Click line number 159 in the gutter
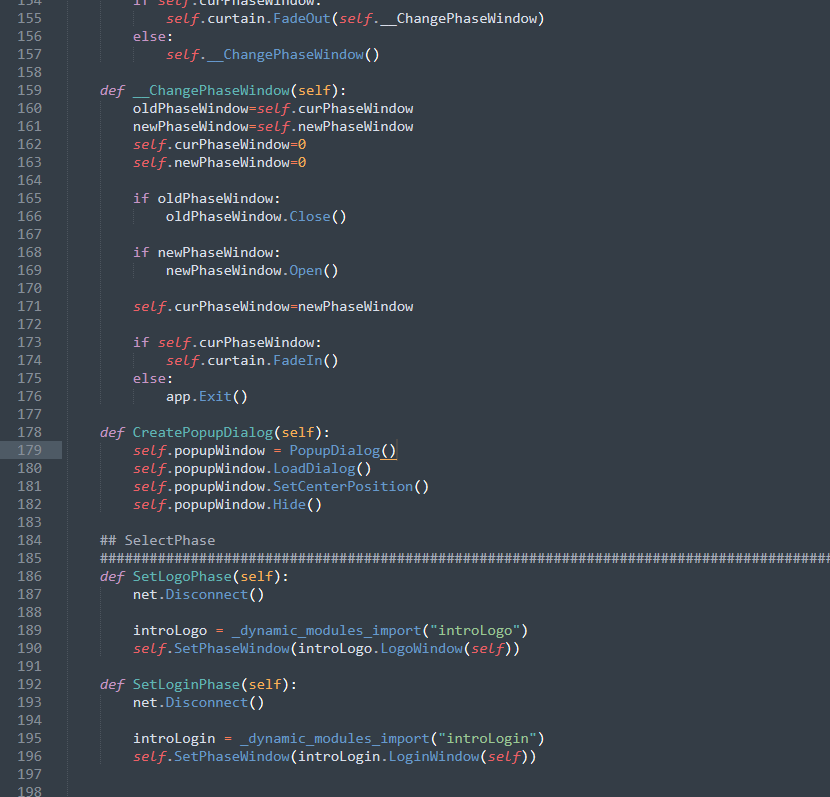Screen dimensions: 830x797 29,91
